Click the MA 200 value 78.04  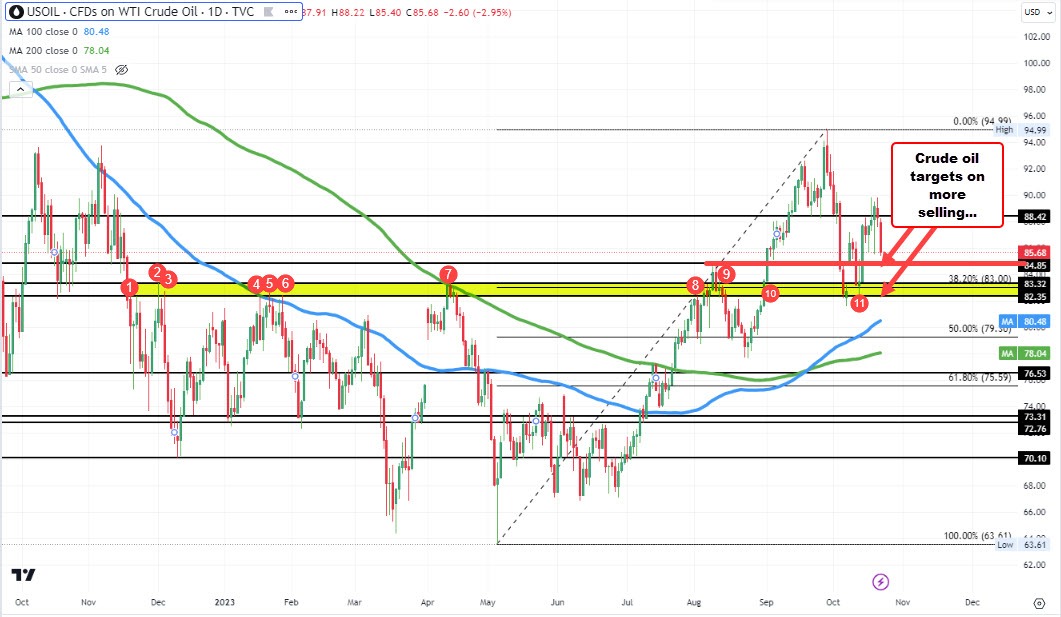coord(96,50)
